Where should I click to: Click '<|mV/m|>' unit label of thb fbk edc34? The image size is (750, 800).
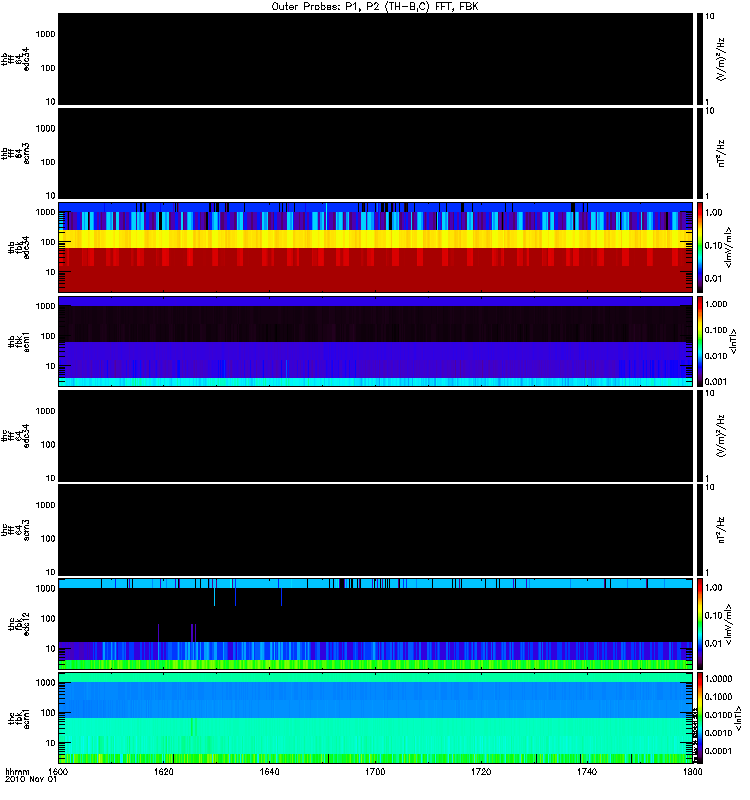[728, 247]
